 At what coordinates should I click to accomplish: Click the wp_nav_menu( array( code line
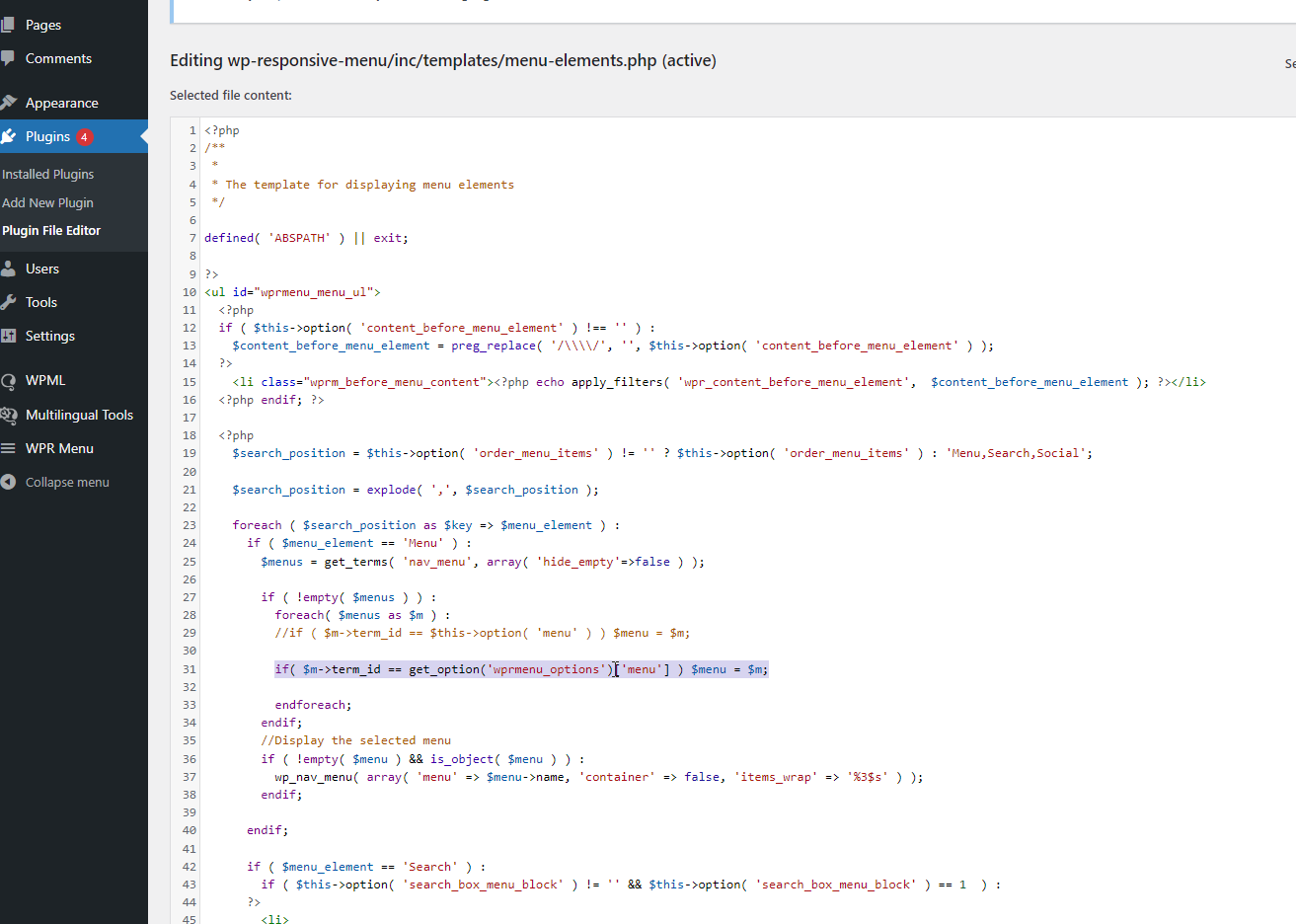click(x=599, y=777)
